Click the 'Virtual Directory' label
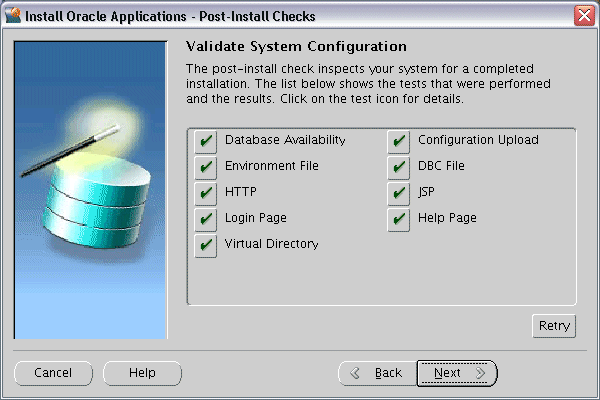Viewport: 600px width, 400px height. (x=272, y=244)
